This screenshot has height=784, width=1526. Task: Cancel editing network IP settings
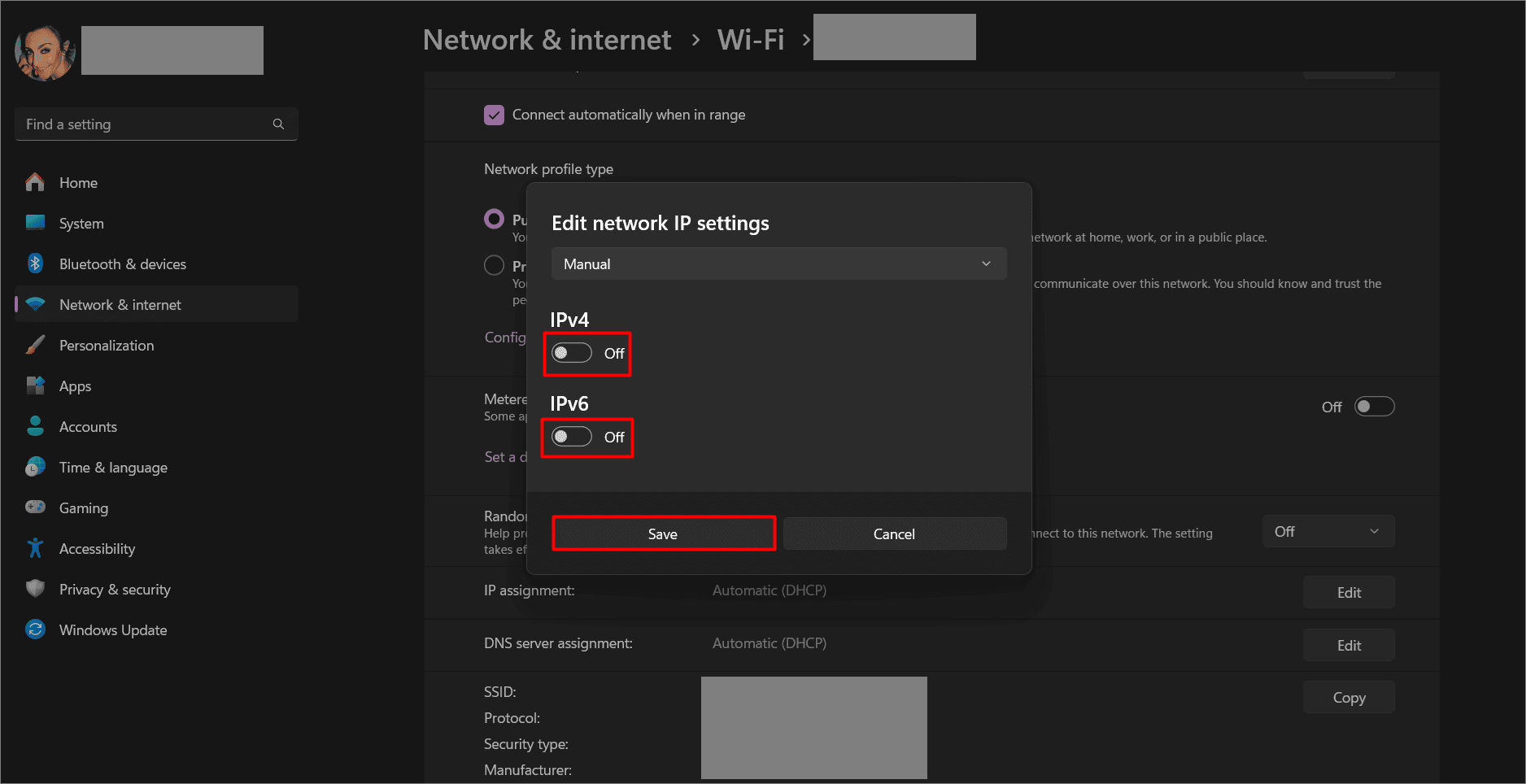point(893,534)
